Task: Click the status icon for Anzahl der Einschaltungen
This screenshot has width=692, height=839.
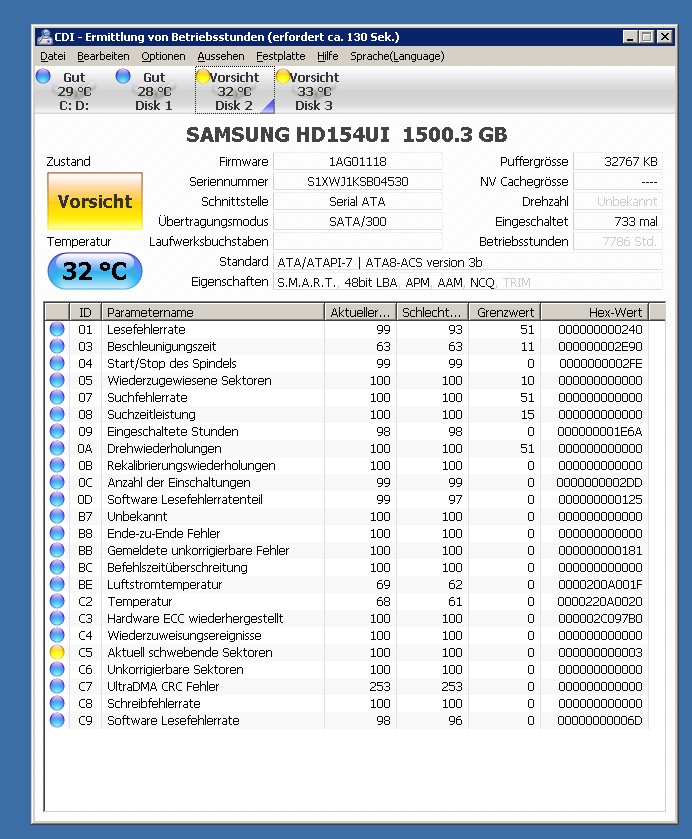Action: click(x=57, y=482)
